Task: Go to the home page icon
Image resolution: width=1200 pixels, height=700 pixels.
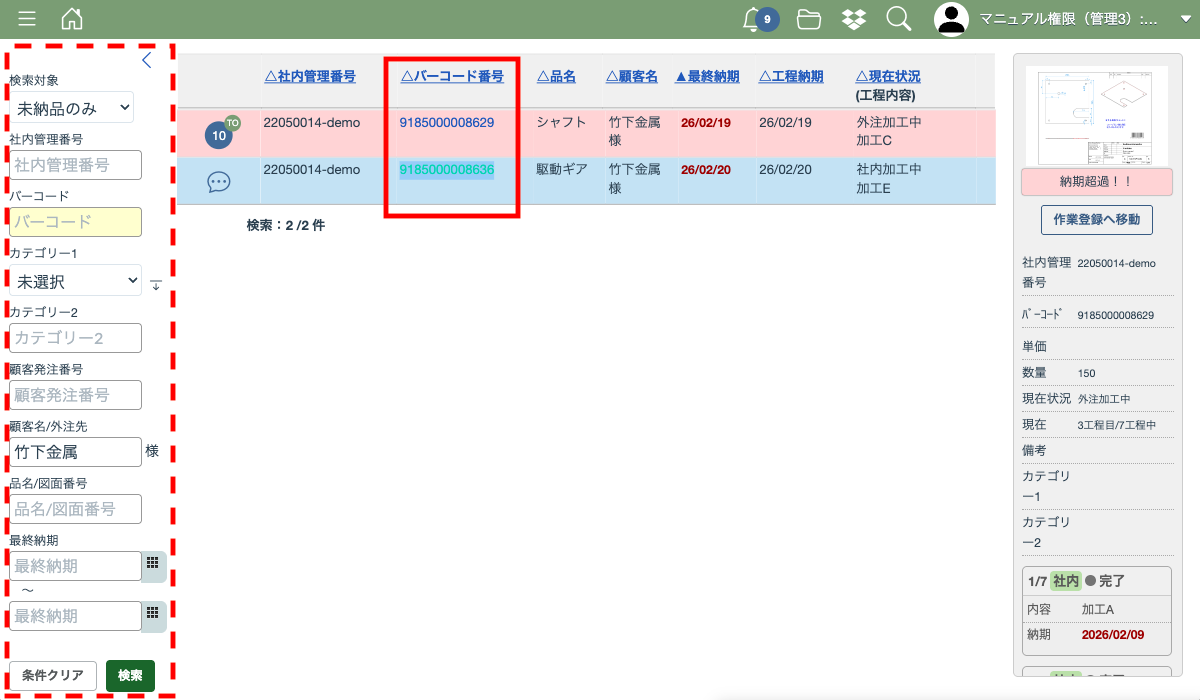Action: (72, 19)
